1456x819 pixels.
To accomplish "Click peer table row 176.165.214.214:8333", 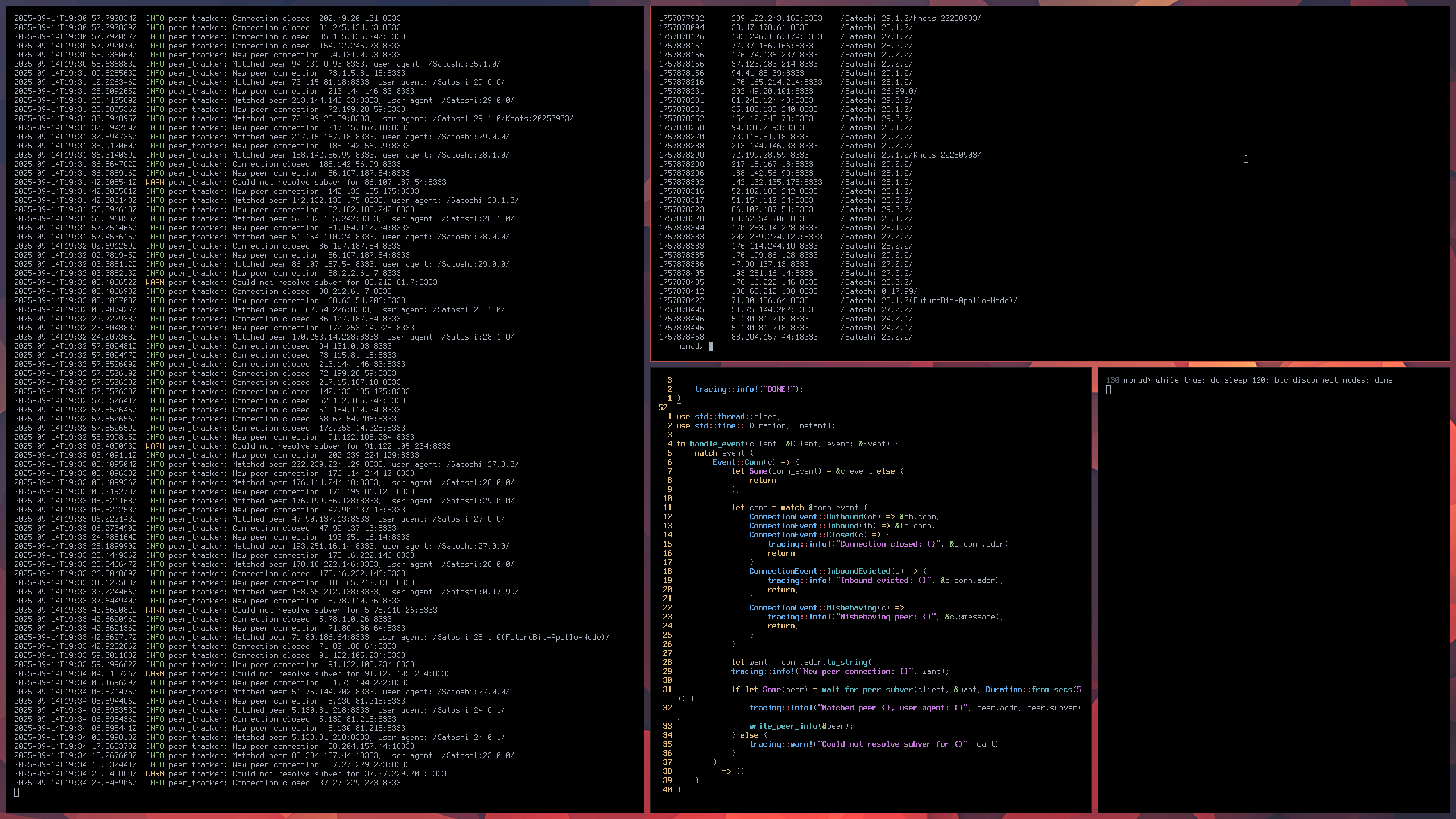I will 786,82.
